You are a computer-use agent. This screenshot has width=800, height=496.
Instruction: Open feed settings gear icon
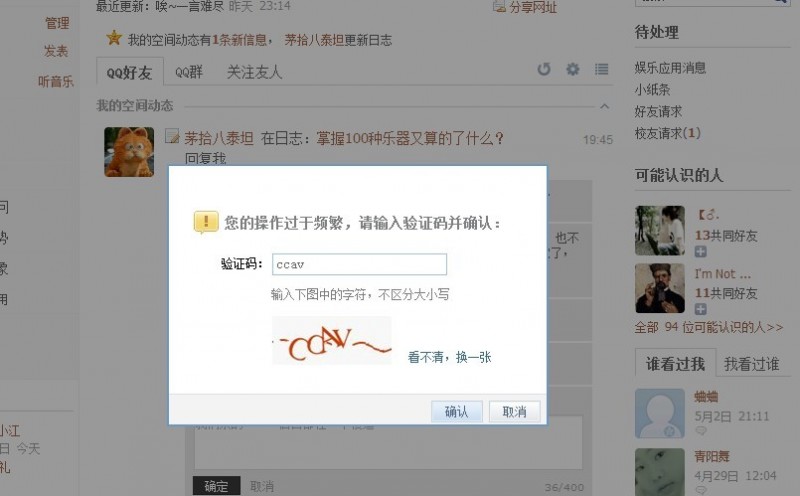point(573,69)
